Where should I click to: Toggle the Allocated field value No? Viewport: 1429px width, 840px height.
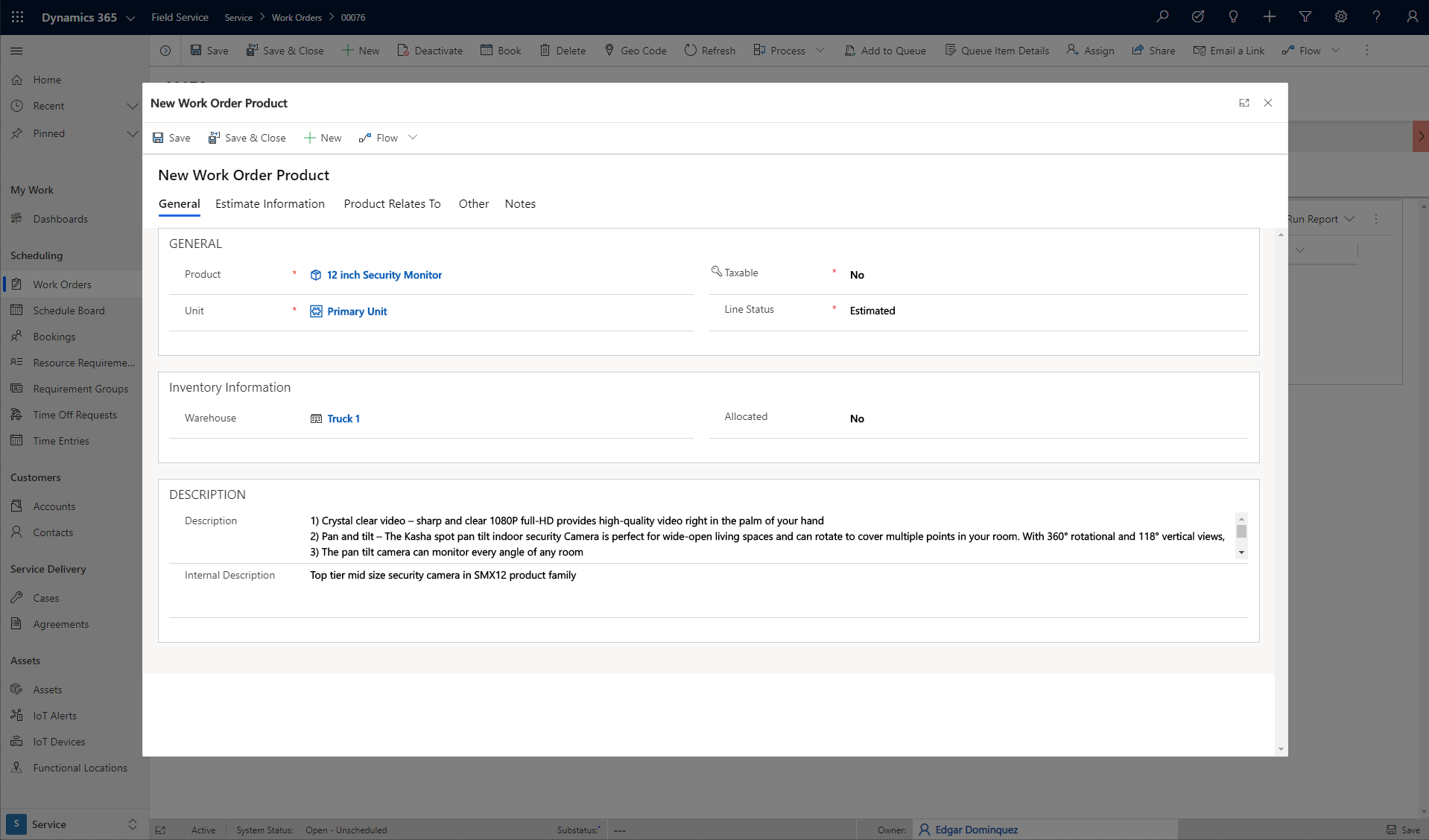tap(857, 419)
